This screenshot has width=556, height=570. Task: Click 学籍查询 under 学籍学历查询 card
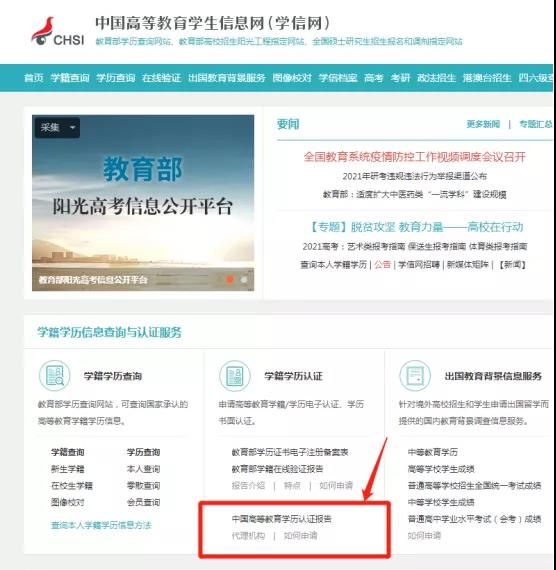68,452
